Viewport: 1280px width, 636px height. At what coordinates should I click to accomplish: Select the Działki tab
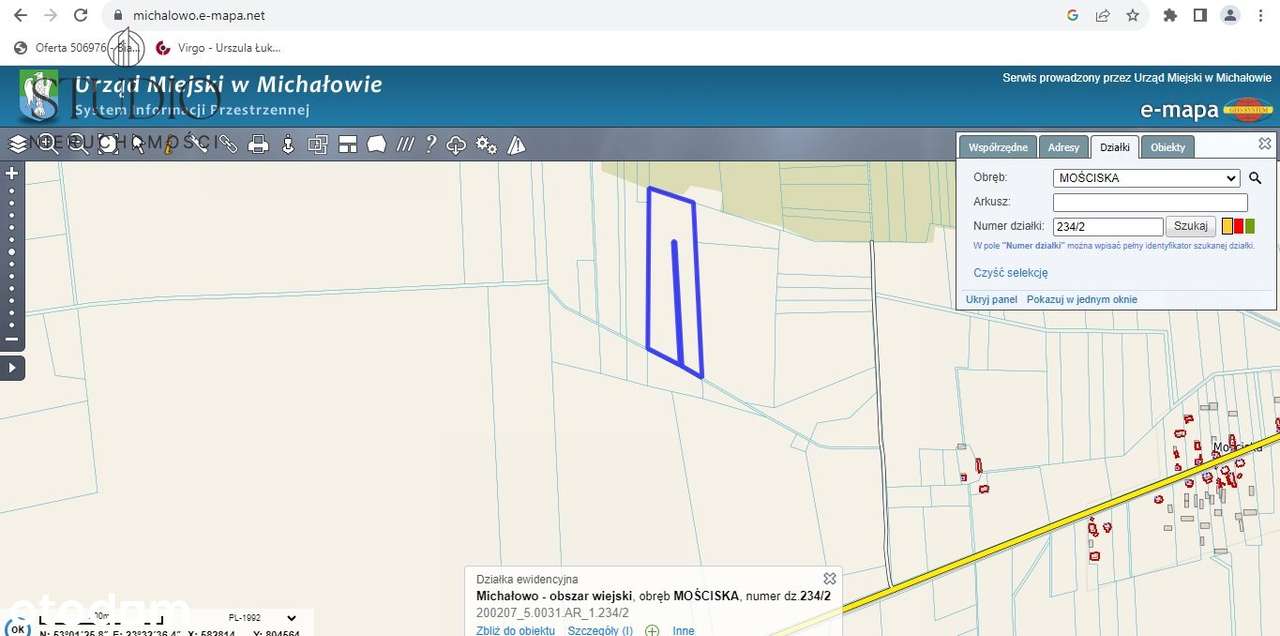click(1115, 147)
